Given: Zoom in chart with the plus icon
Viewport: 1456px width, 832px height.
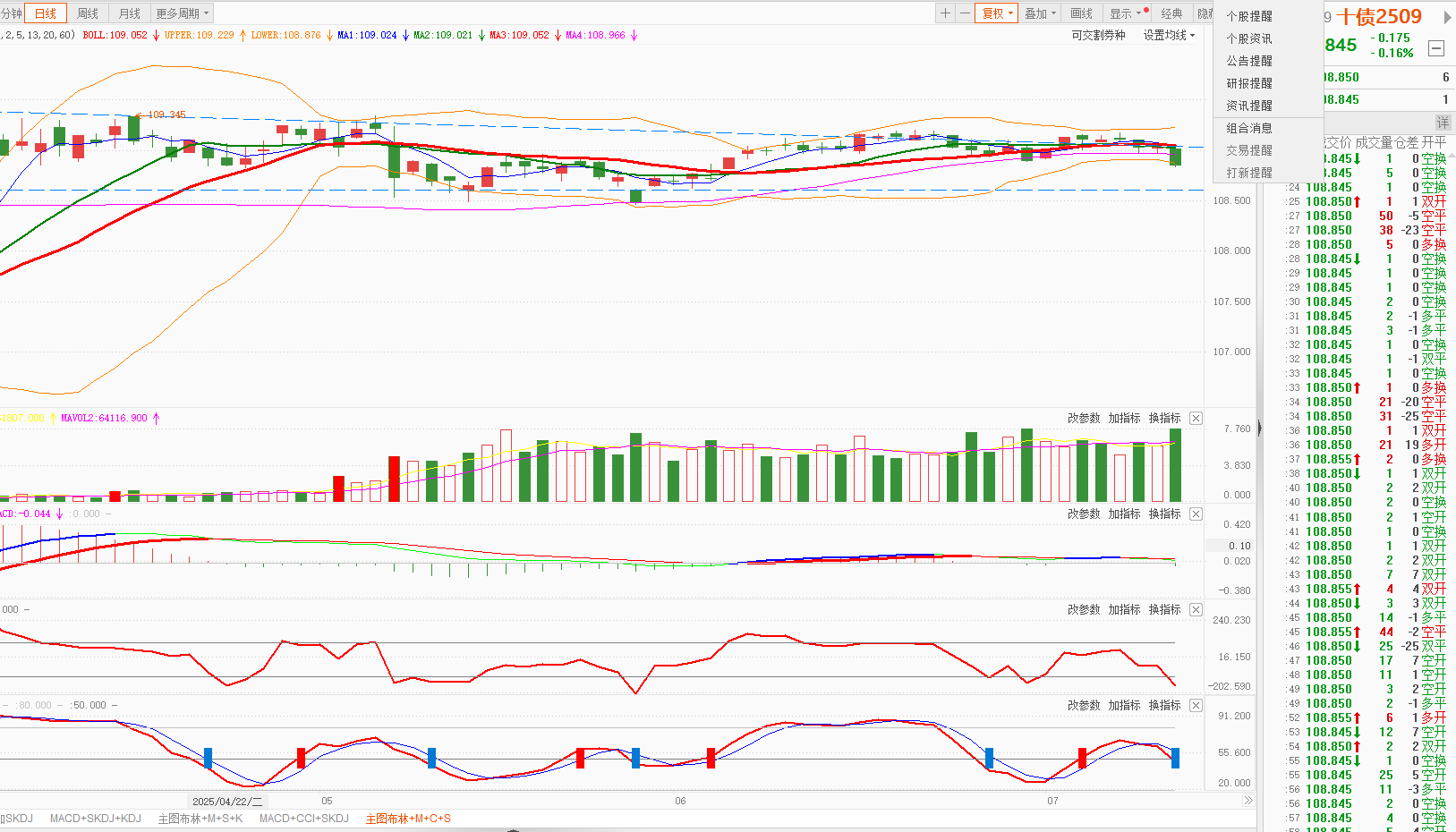Looking at the screenshot, I should pos(945,13).
